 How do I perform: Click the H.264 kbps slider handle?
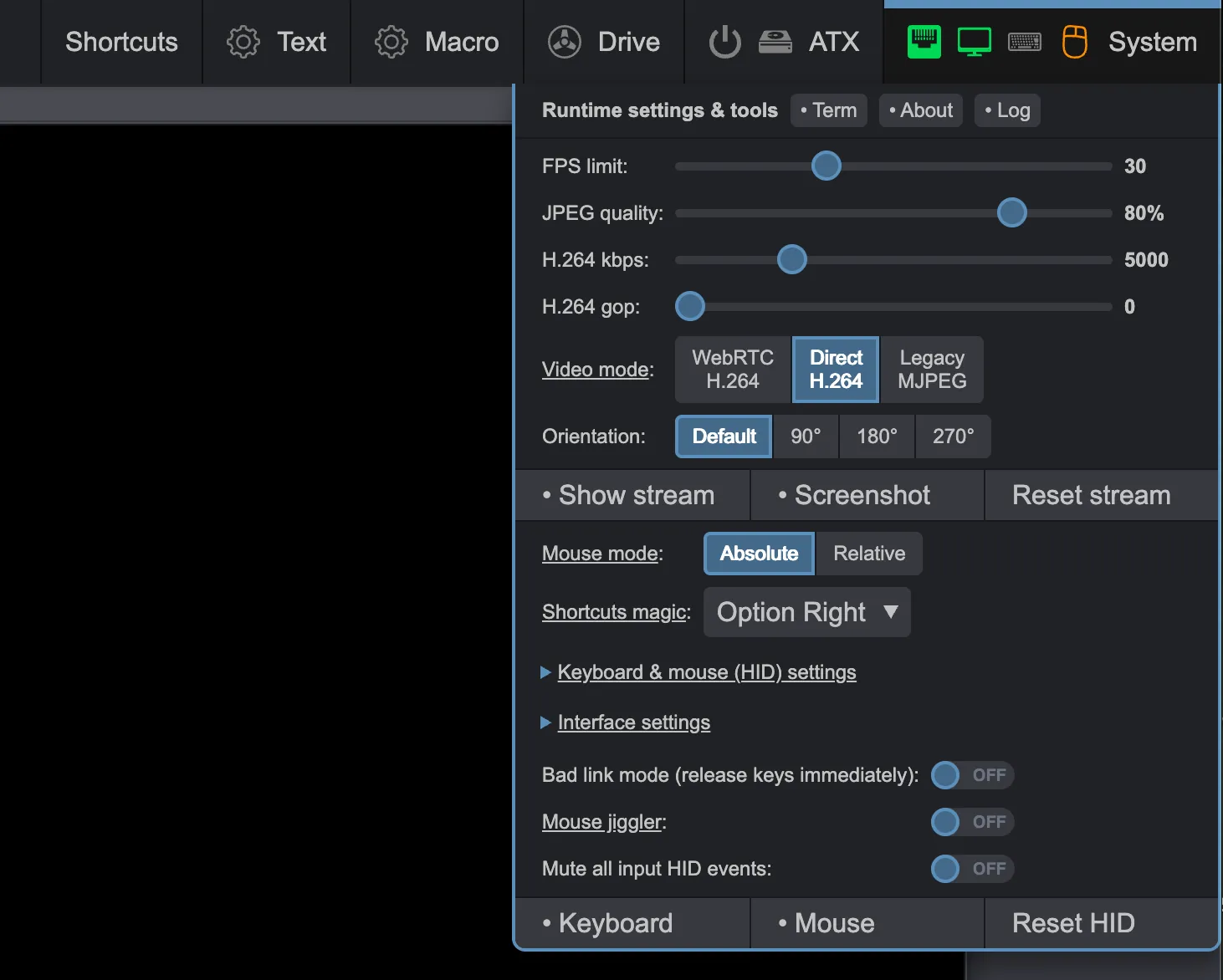[x=792, y=259]
